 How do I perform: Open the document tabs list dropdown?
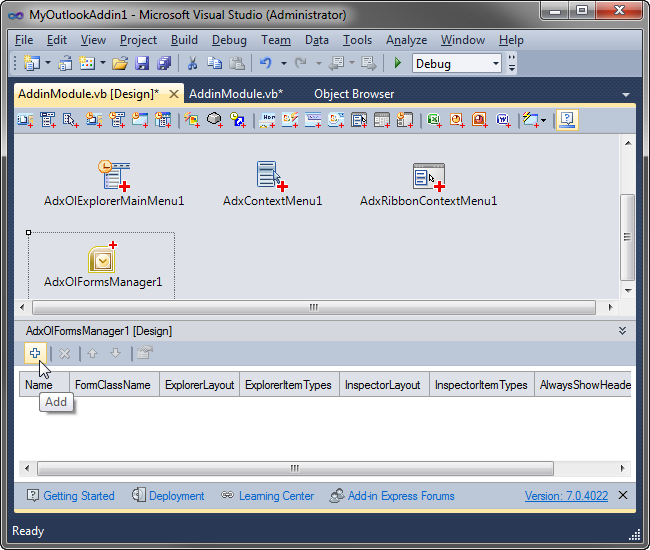pyautogui.click(x=626, y=95)
